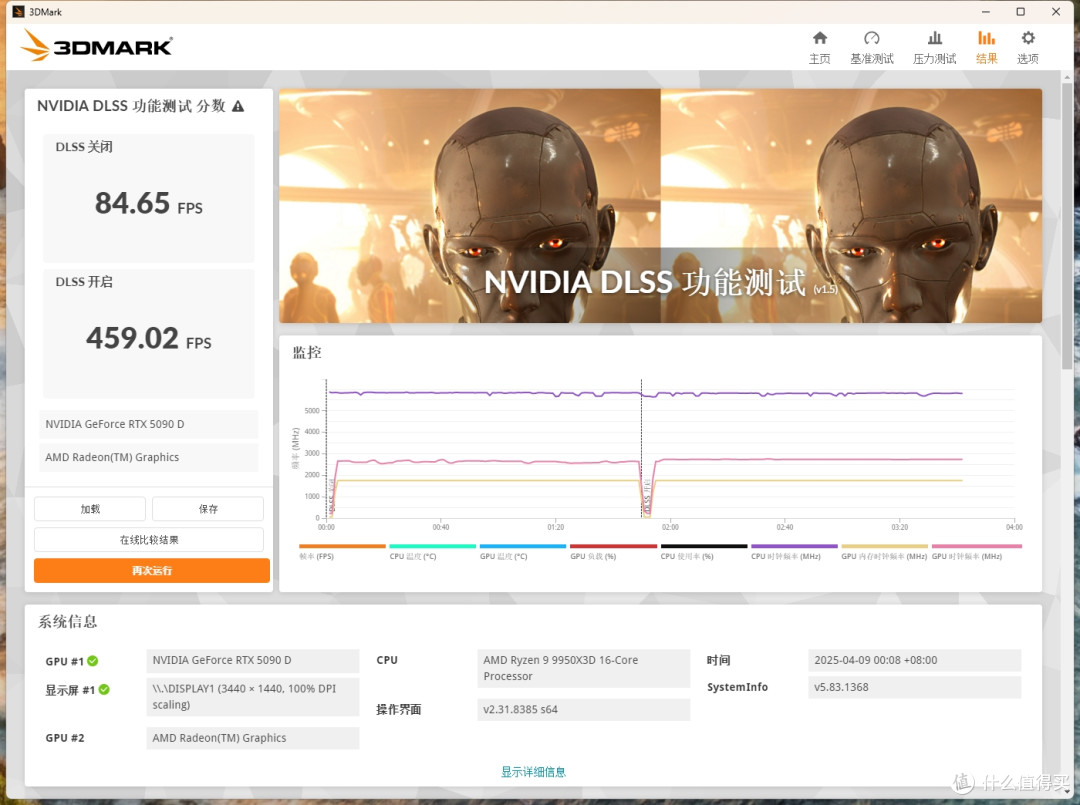Image resolution: width=1080 pixels, height=805 pixels.
Task: Toggle CPU 温度 teal legend swatch
Action: (433, 546)
